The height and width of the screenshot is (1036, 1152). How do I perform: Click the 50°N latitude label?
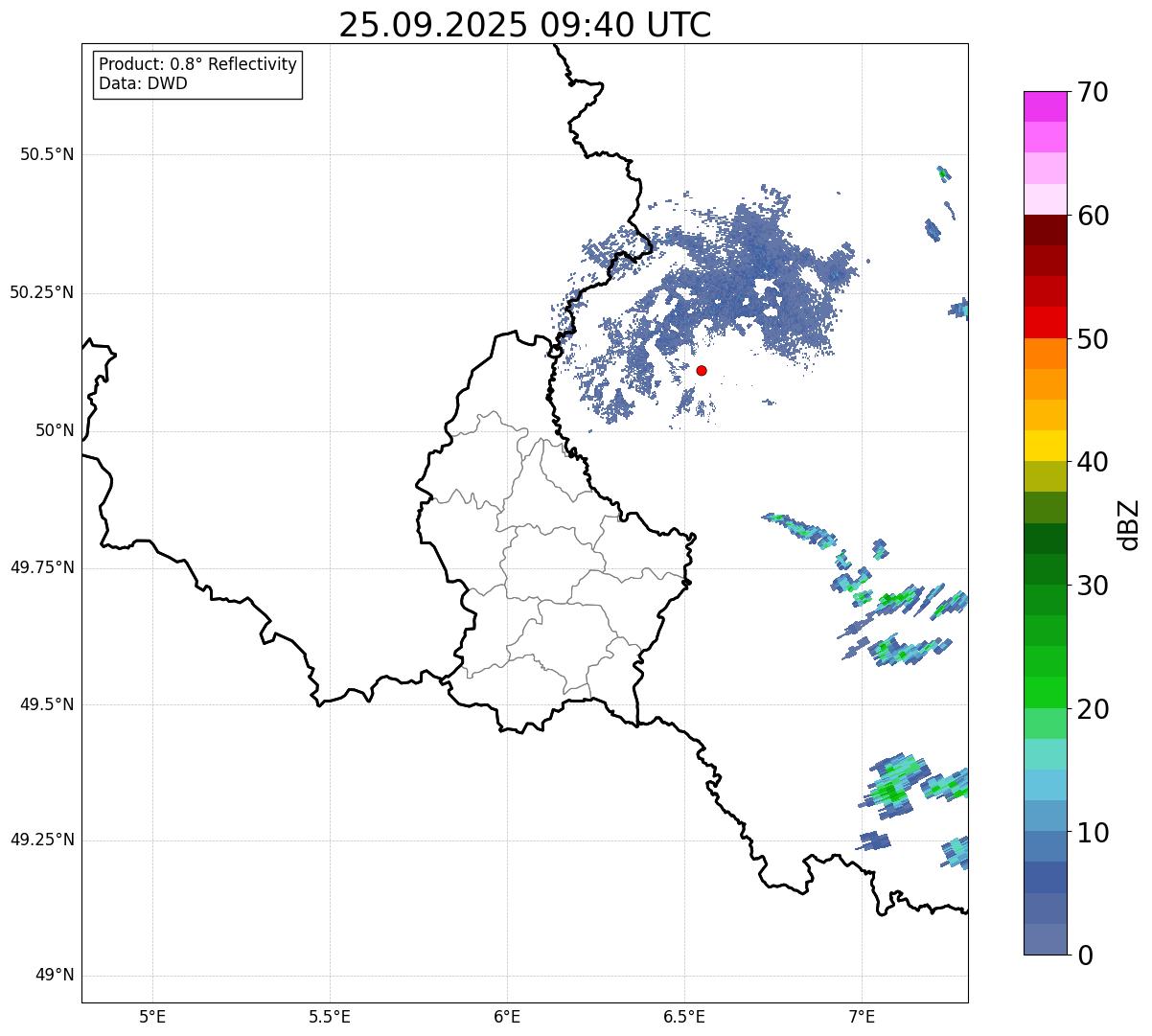click(x=55, y=430)
